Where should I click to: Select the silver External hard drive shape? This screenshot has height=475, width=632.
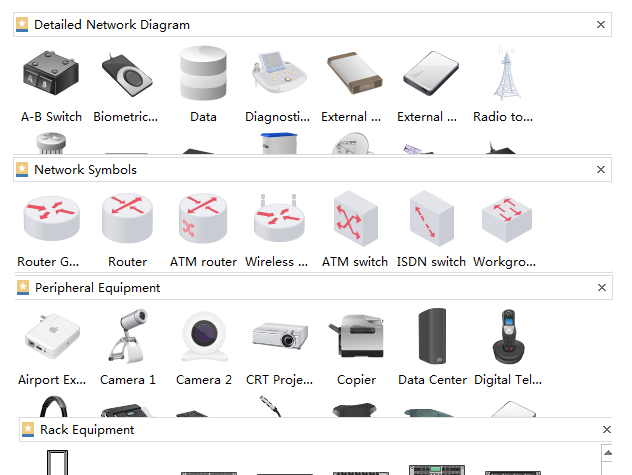click(431, 73)
